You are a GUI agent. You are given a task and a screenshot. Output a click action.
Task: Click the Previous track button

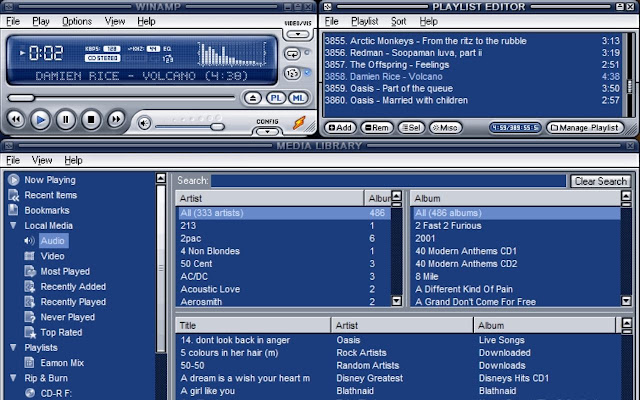[16, 119]
